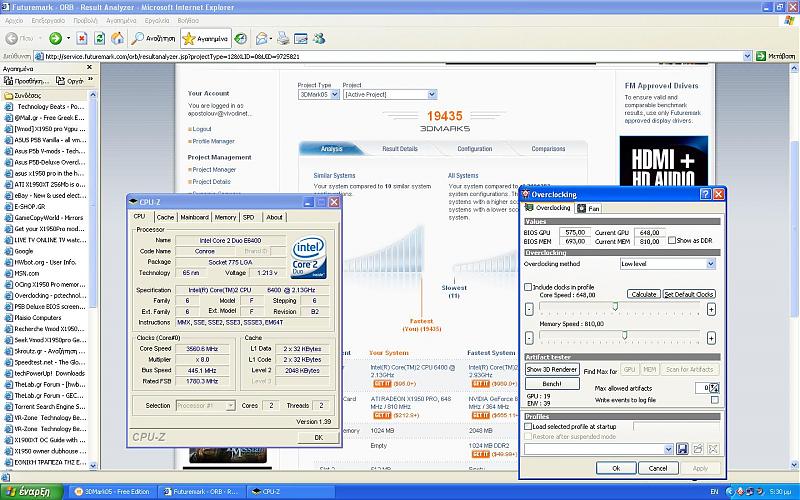This screenshot has height=500, width=800.
Task: Go back with the browser Back arrow
Action: click(x=12, y=38)
